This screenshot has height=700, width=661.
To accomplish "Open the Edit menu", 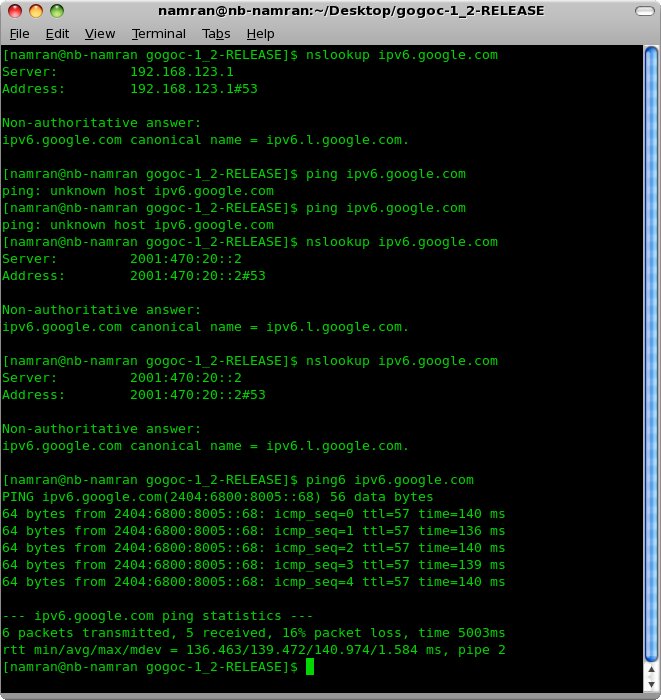I will click(x=57, y=33).
